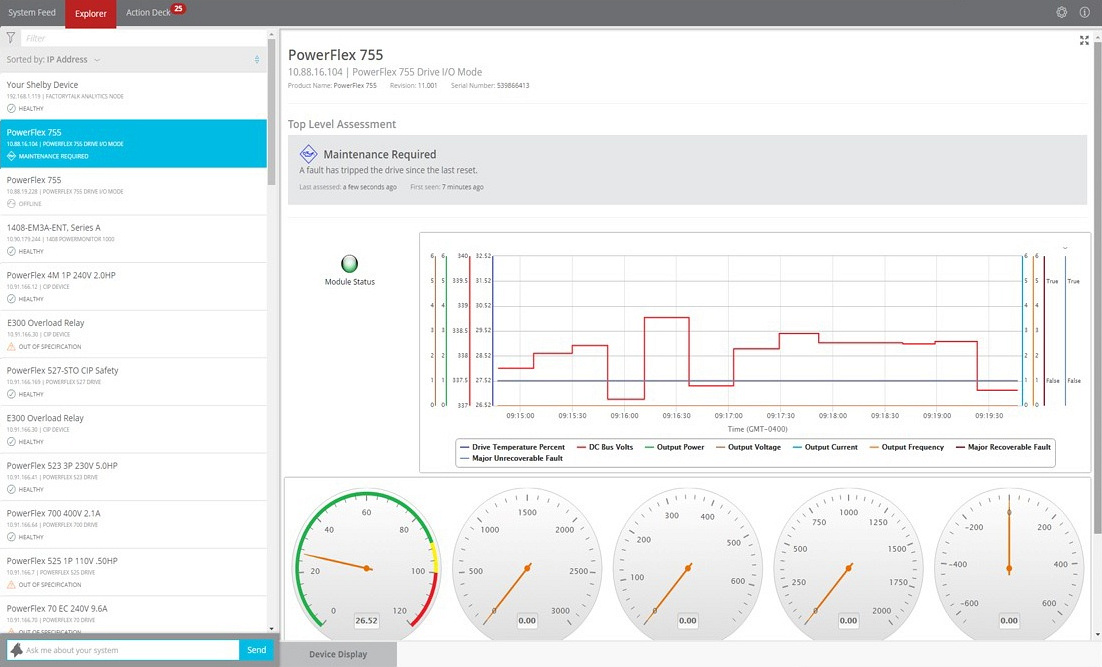Select PowerFlex 523 3P 230V 5.0HP
Screen dimensions: 1102x667
(134, 477)
